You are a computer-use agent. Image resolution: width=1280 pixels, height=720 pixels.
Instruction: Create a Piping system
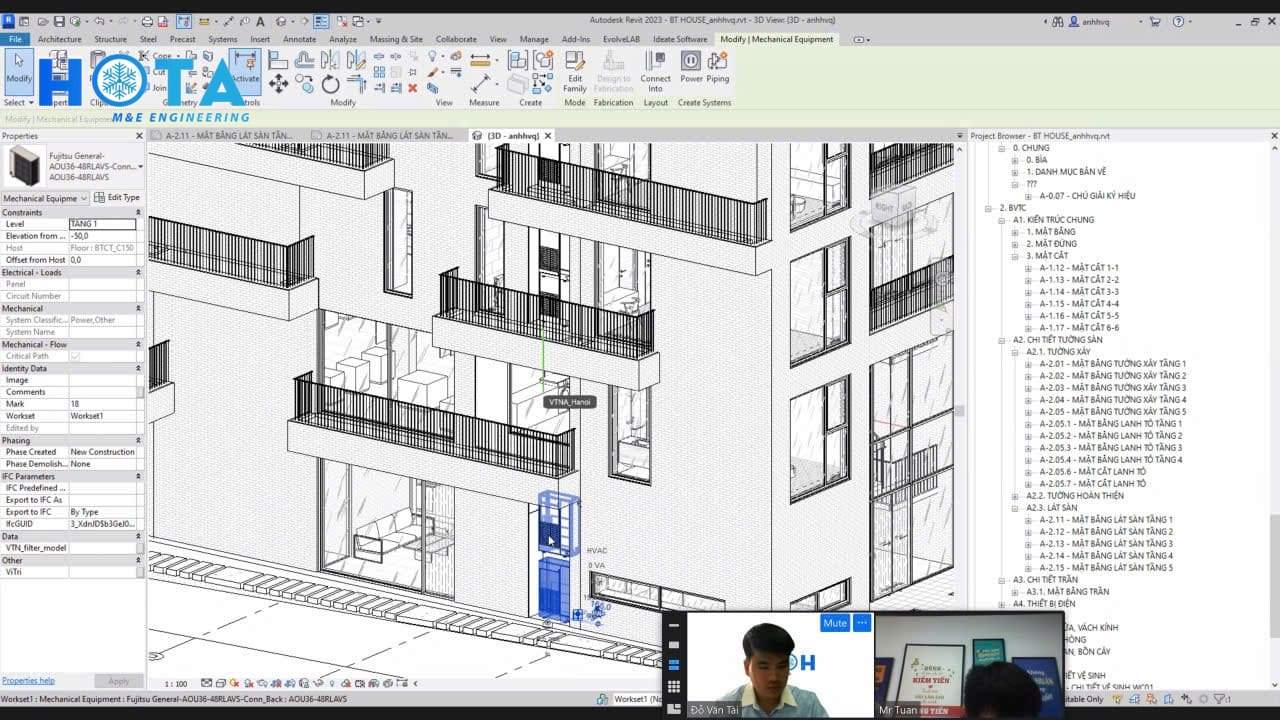(718, 67)
